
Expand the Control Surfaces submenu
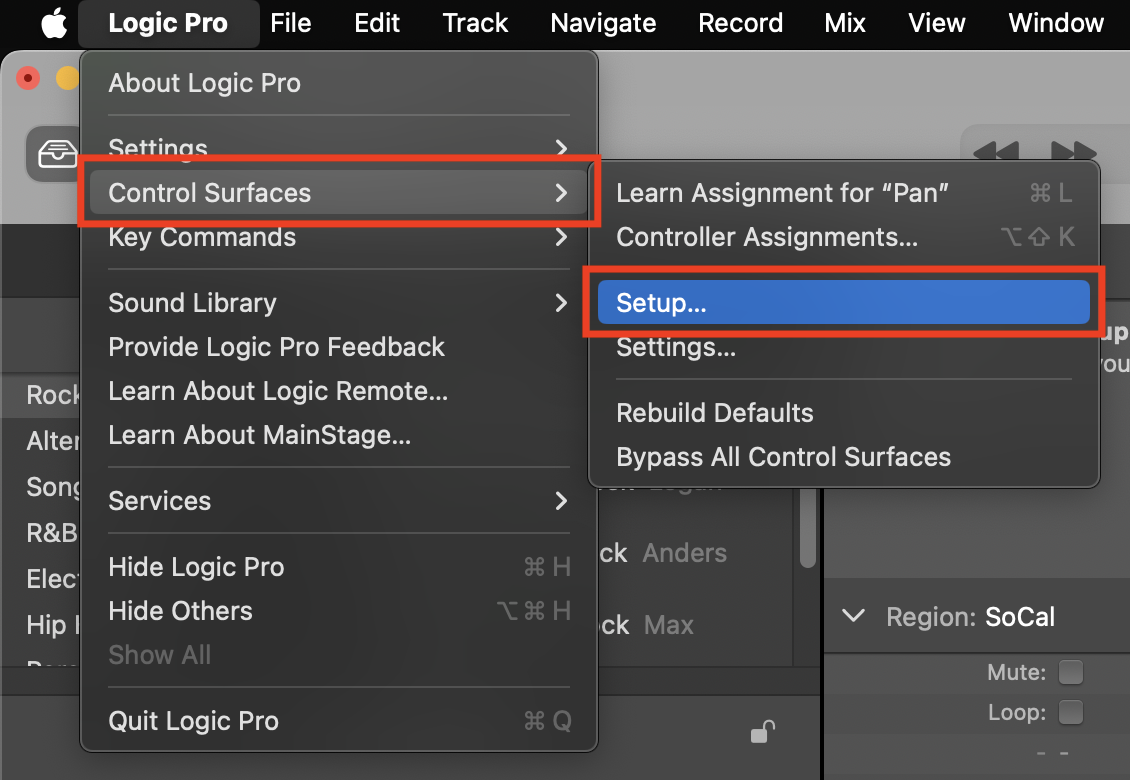coord(339,192)
